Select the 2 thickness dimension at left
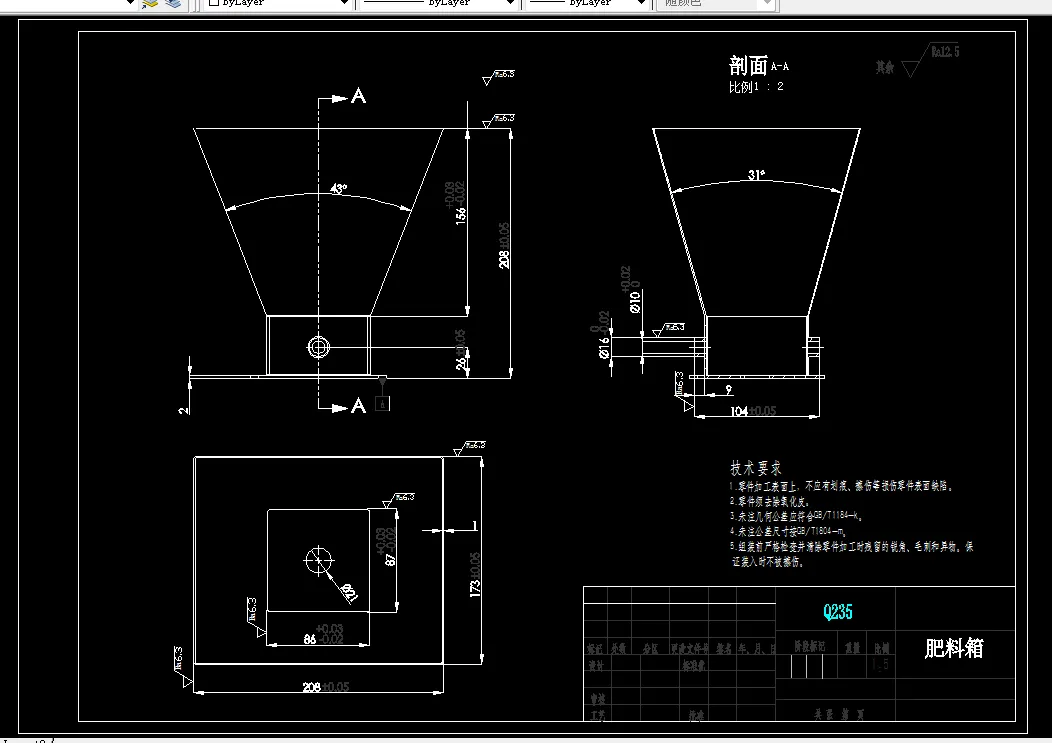 point(184,409)
